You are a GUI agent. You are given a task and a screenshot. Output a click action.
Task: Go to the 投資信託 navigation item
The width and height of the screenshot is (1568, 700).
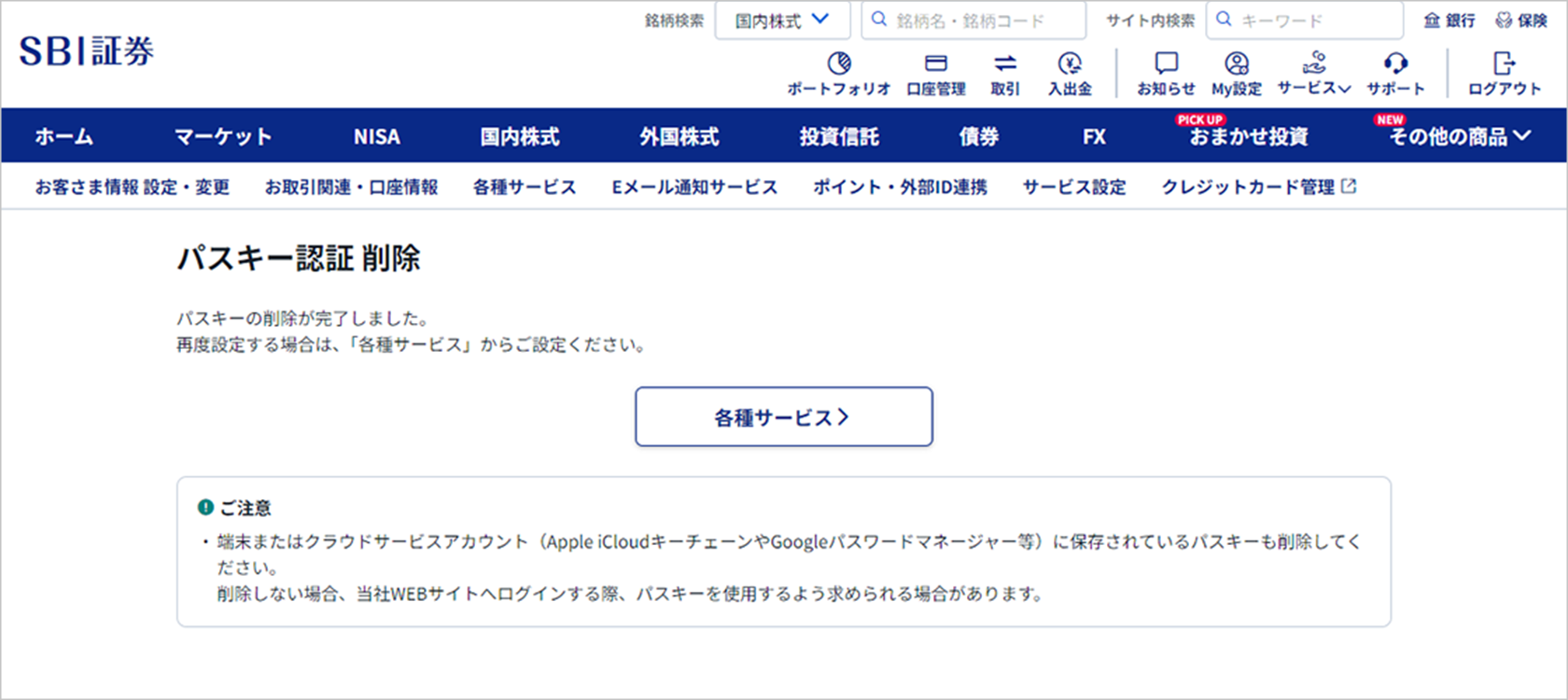pos(839,137)
